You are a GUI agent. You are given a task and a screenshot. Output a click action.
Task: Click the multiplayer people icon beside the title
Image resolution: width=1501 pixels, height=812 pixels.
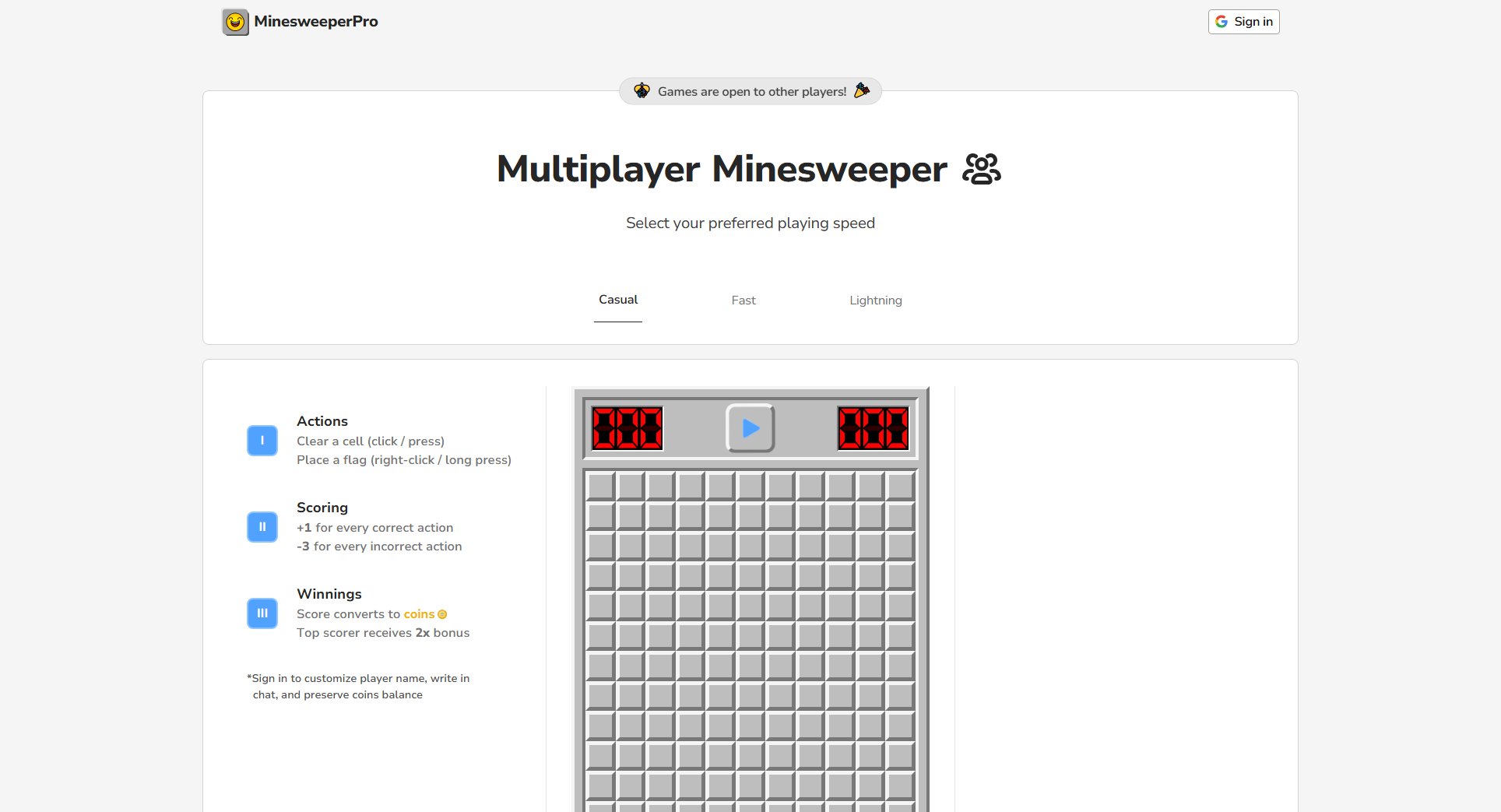click(x=982, y=169)
